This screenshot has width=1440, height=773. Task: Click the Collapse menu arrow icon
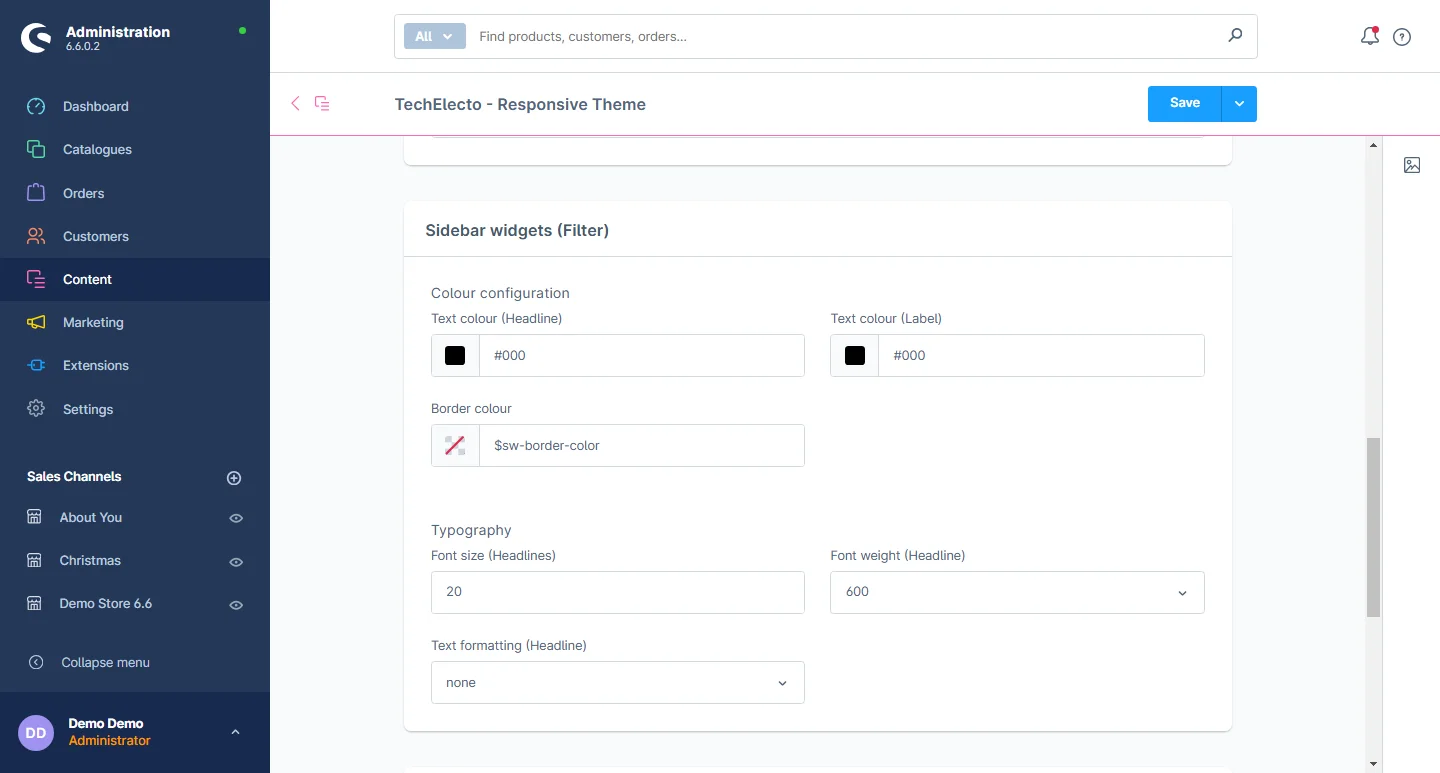[x=36, y=662]
